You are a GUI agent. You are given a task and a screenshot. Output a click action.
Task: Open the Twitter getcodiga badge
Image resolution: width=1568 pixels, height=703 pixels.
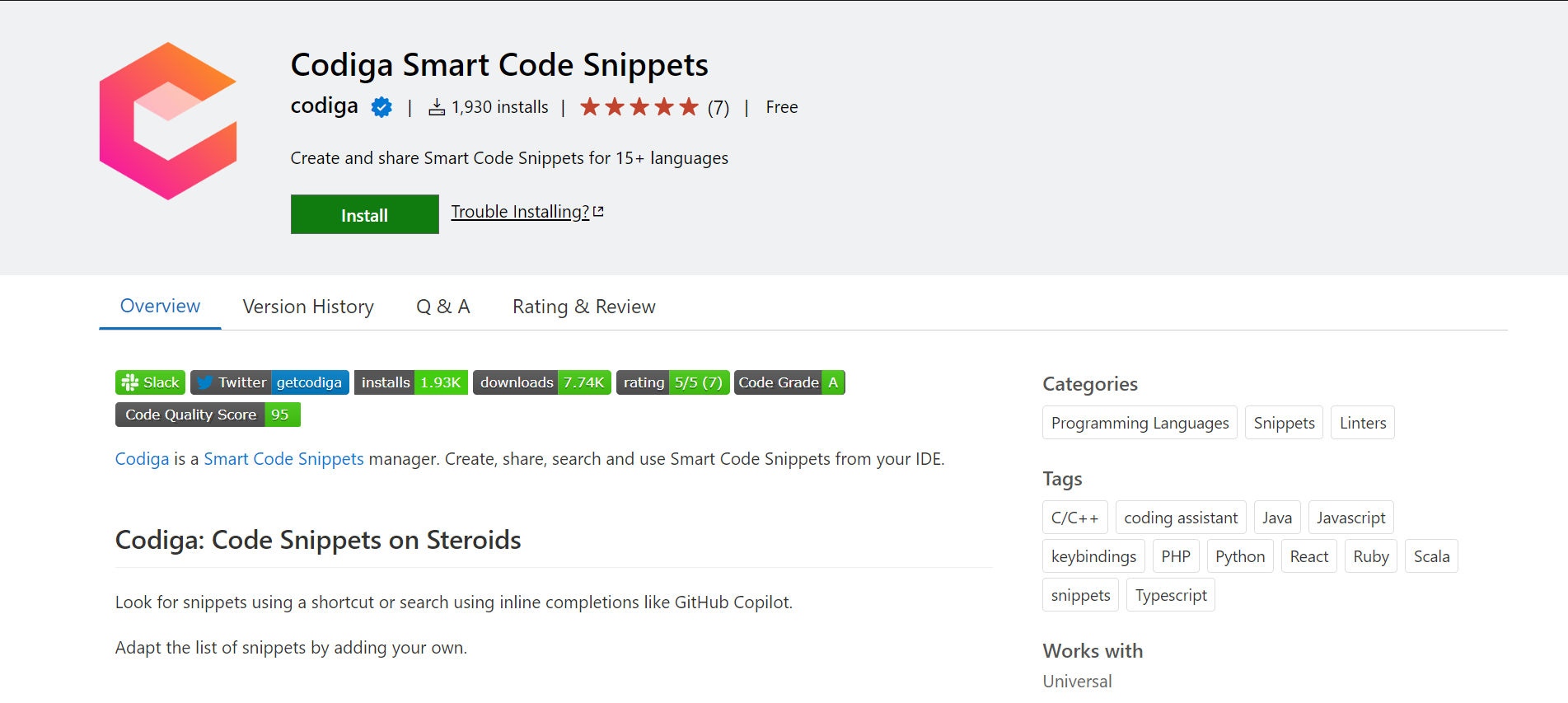pyautogui.click(x=269, y=382)
